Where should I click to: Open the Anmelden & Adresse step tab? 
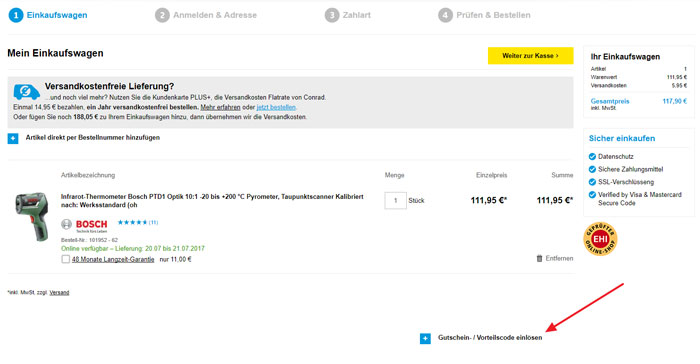coord(206,15)
